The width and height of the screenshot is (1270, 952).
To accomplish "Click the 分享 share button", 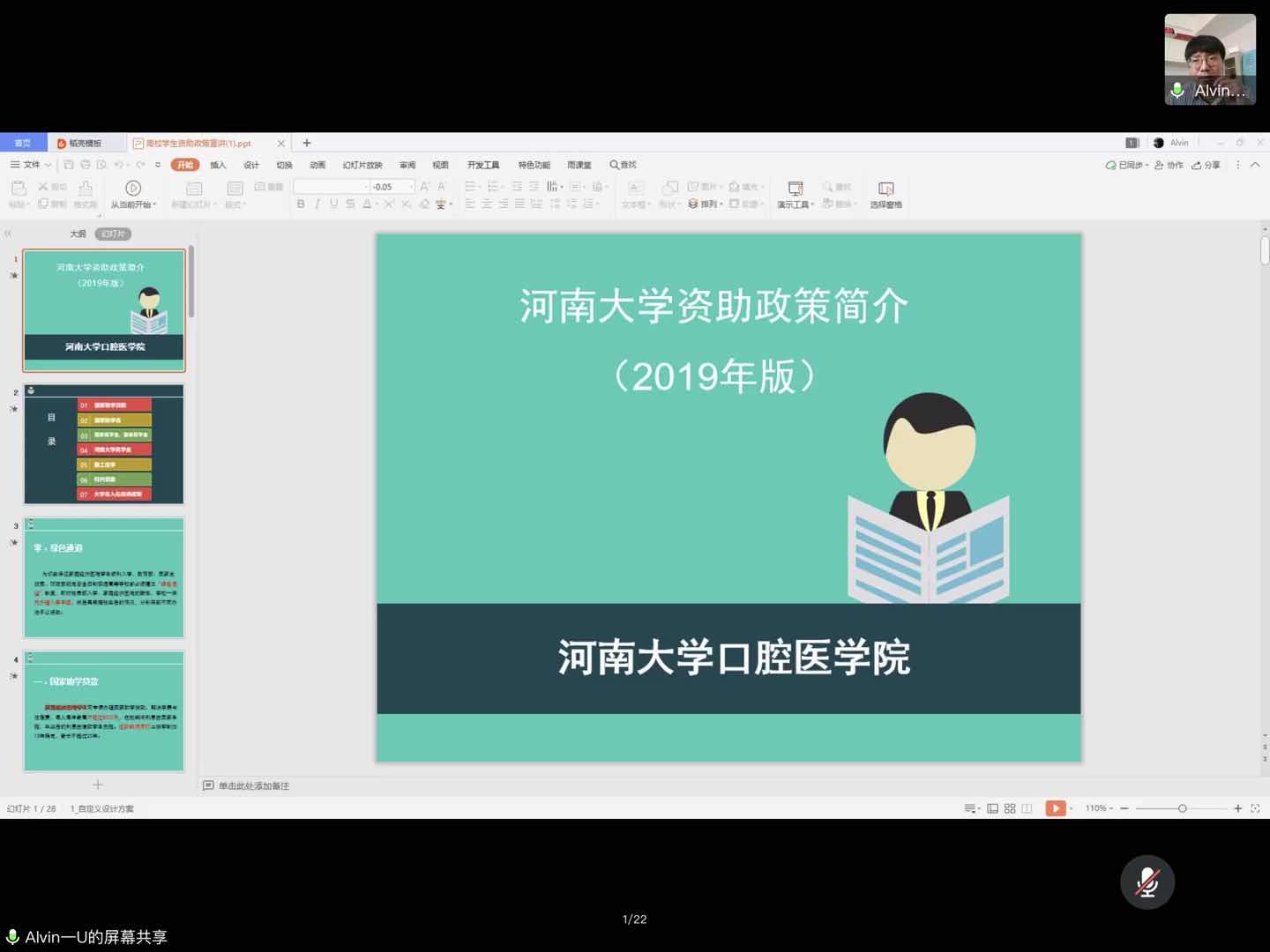I will pyautogui.click(x=1206, y=165).
